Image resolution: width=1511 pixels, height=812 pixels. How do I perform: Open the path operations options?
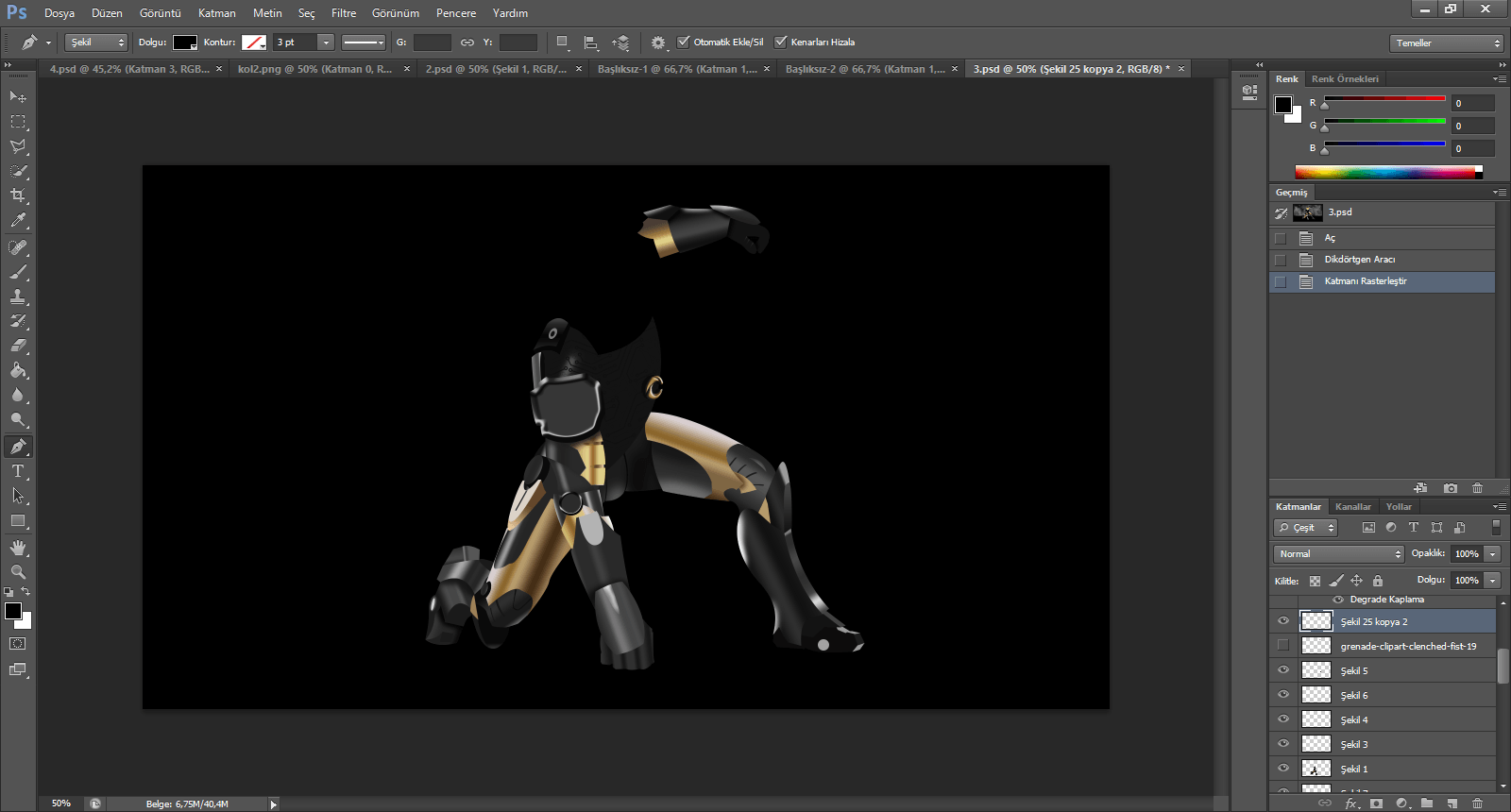coord(562,42)
